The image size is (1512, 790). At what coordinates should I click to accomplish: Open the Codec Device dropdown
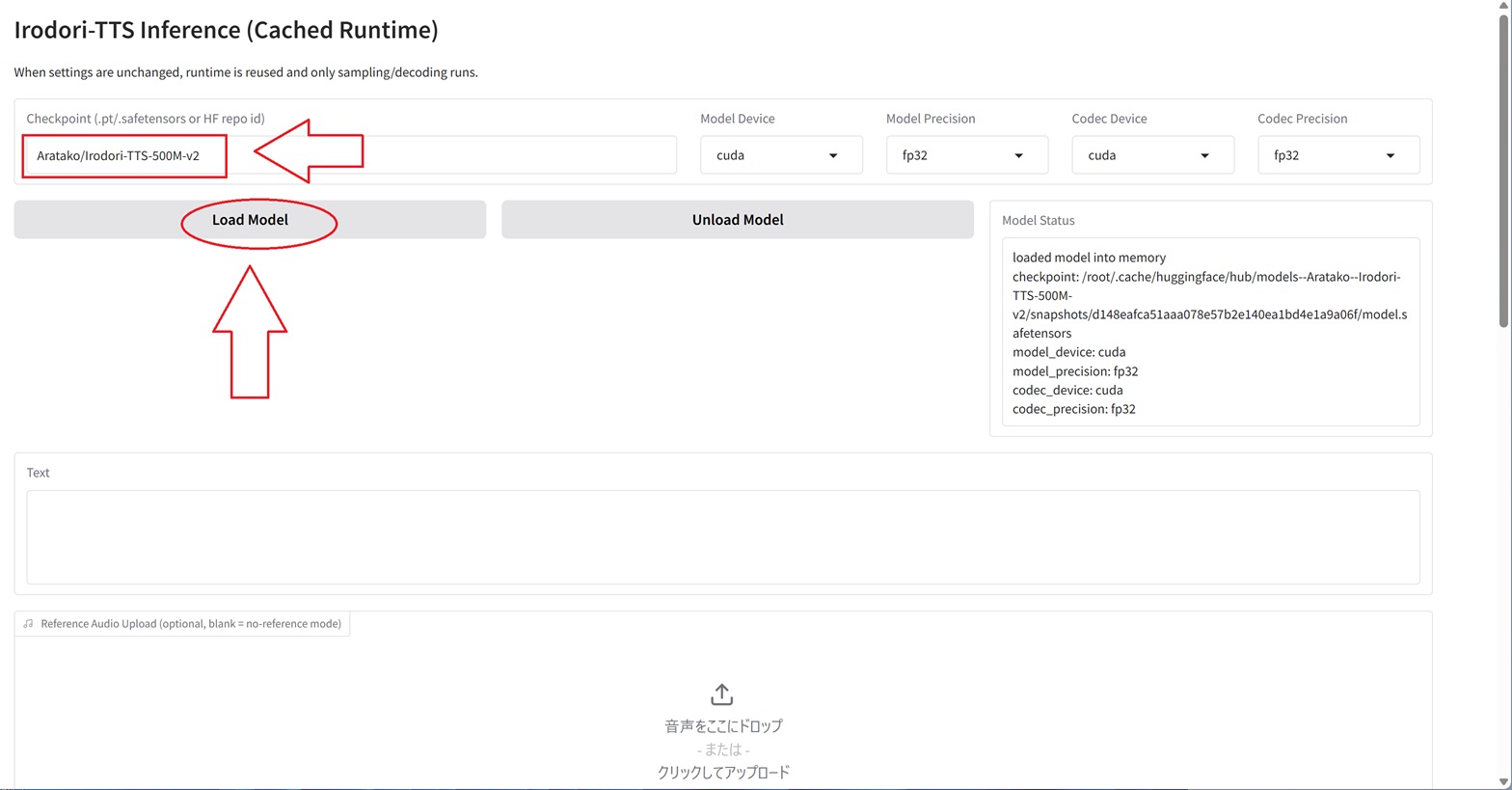click(1152, 155)
